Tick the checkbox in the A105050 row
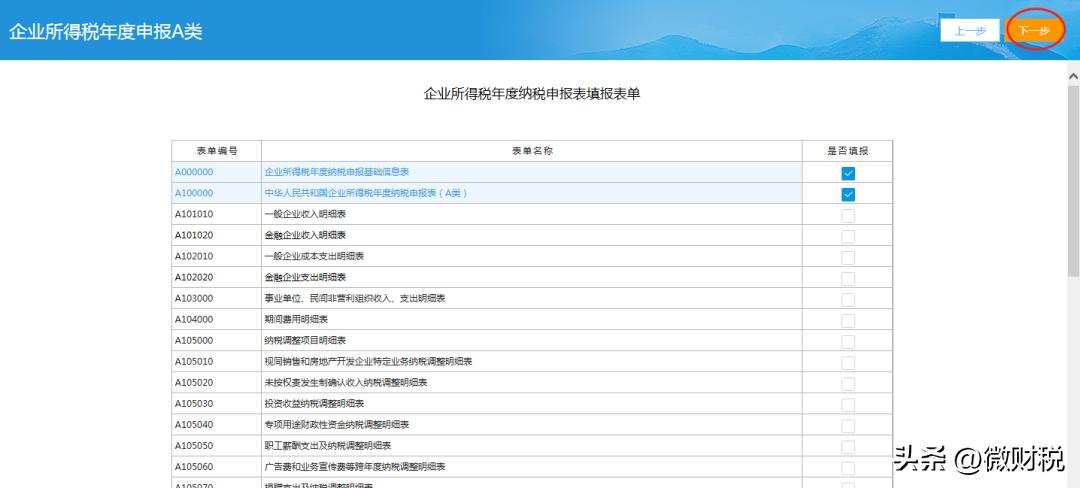Screen dimensions: 1080x488 pyautogui.click(x=848, y=447)
